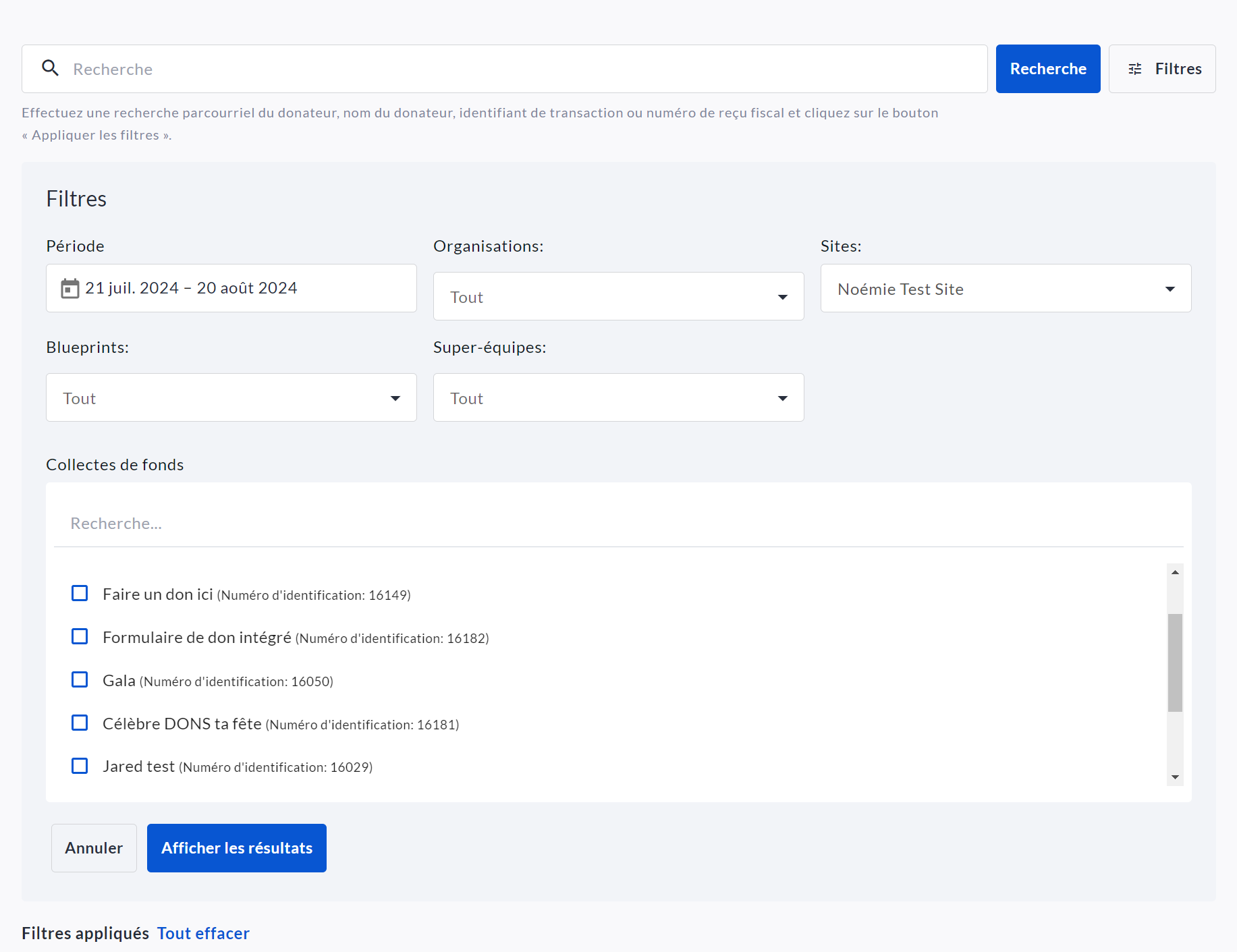This screenshot has width=1237, height=952.
Task: Tick the 'Célèbre DONS ta fête' checkbox
Action: coord(80,723)
